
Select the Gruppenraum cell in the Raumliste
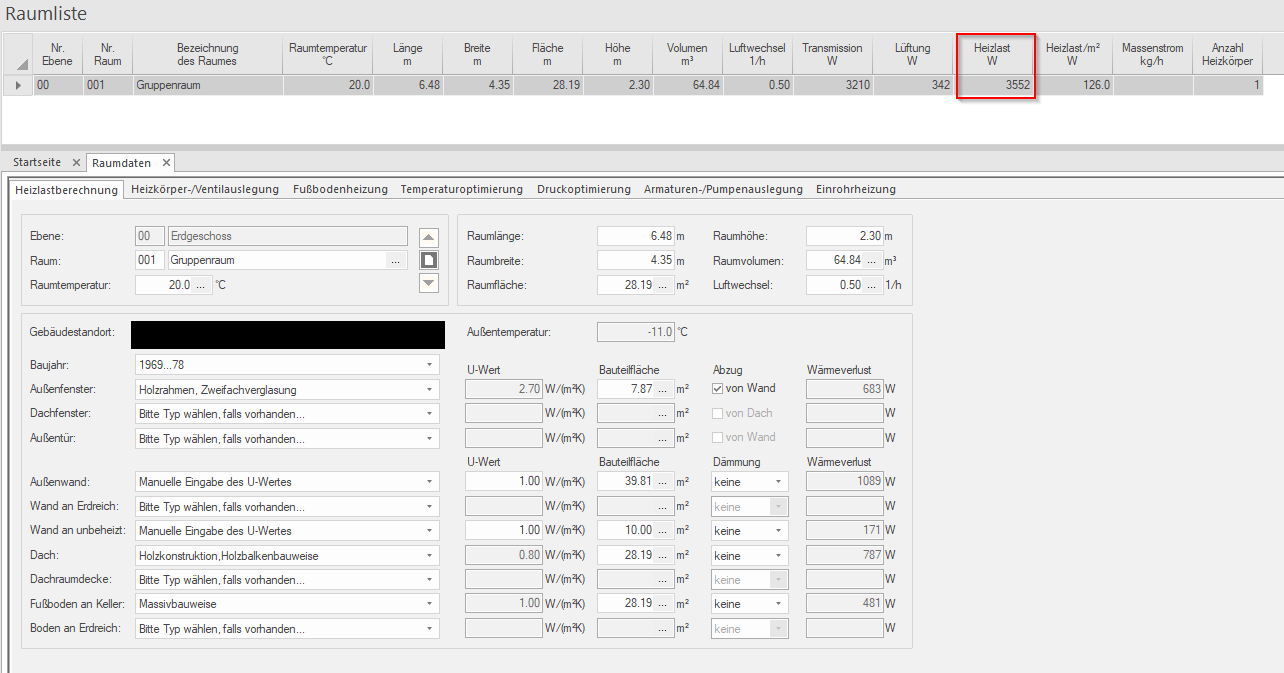pos(207,86)
